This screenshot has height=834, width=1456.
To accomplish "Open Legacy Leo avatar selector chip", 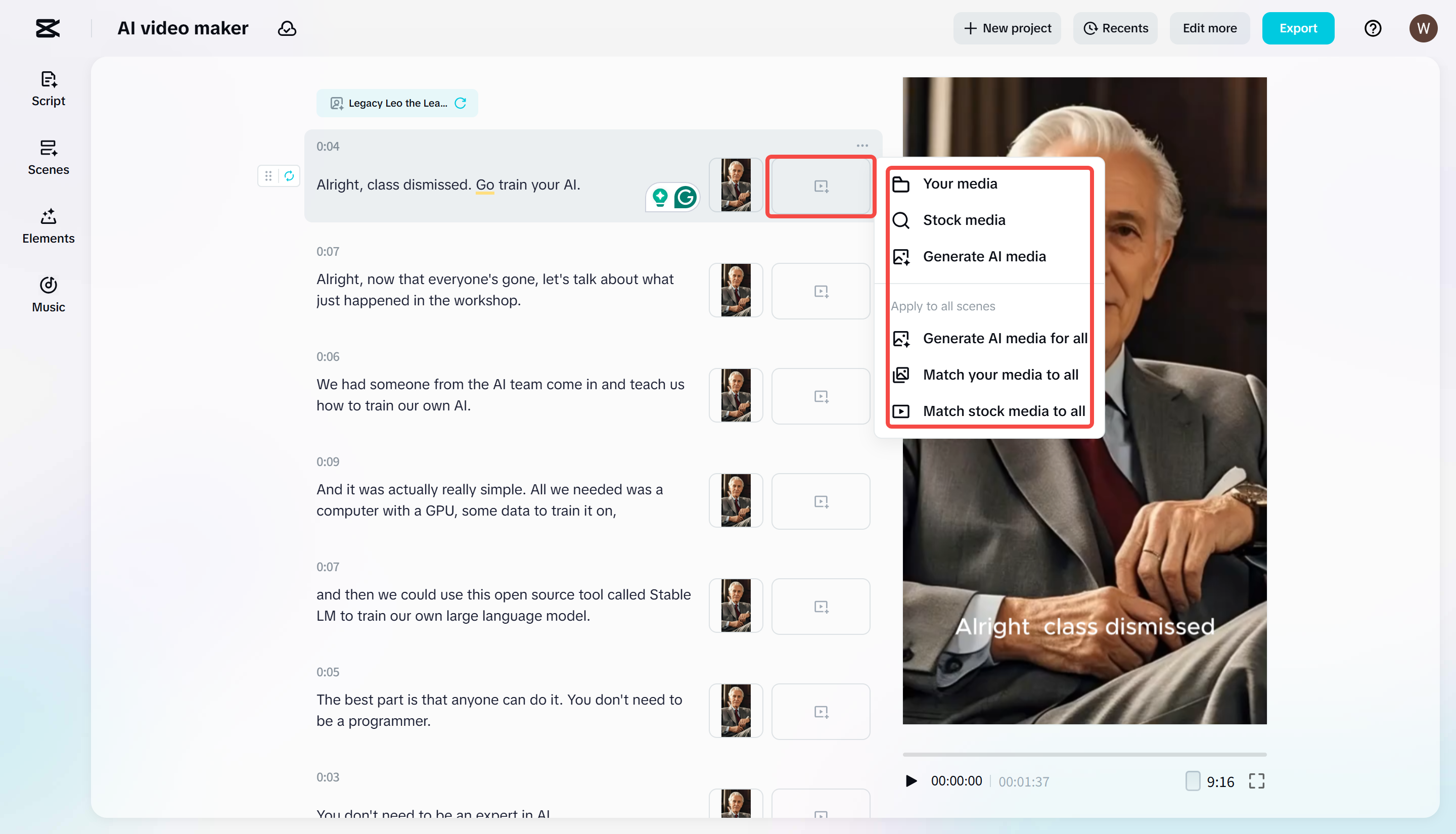I will click(397, 103).
